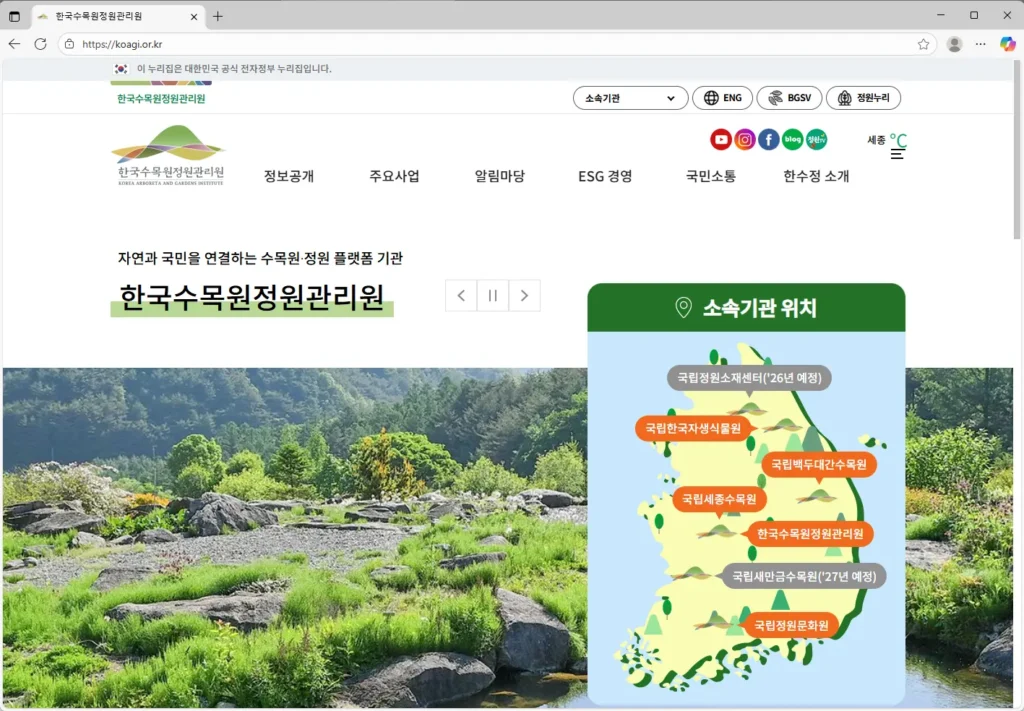Open the 정보공개 menu
The height and width of the screenshot is (711, 1024).
click(289, 175)
